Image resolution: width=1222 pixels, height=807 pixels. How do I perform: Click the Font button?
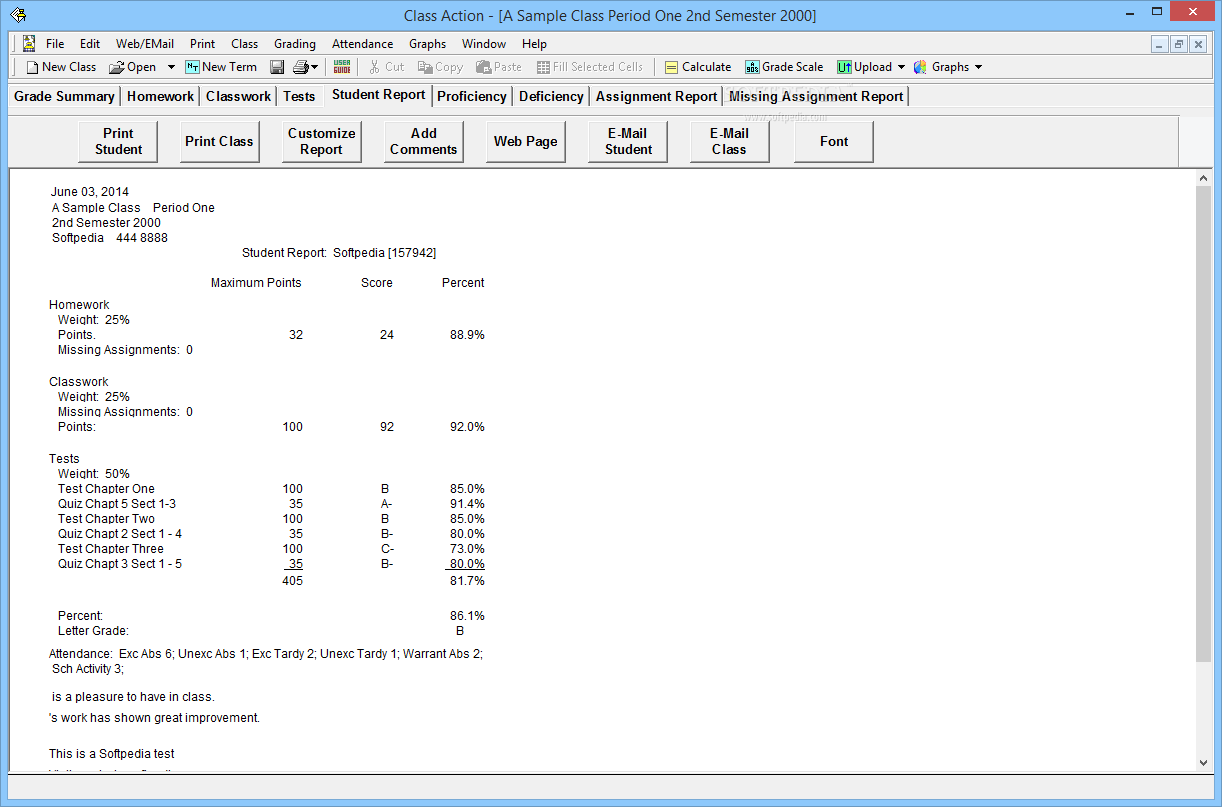[x=834, y=141]
